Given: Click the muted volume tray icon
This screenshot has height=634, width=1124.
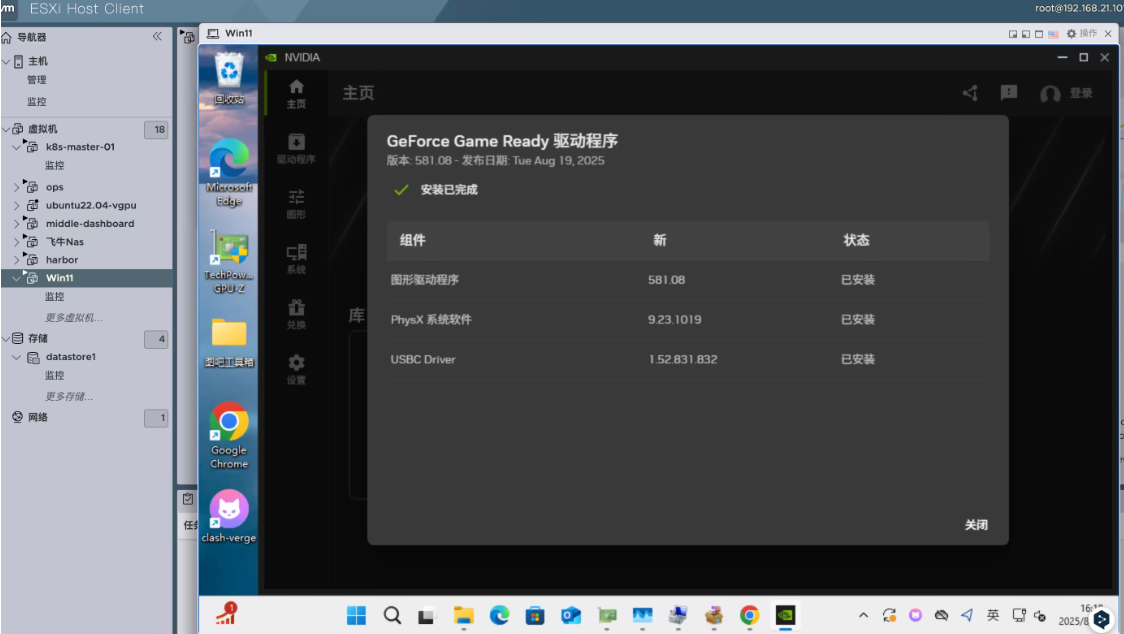Looking at the screenshot, I should (1040, 616).
